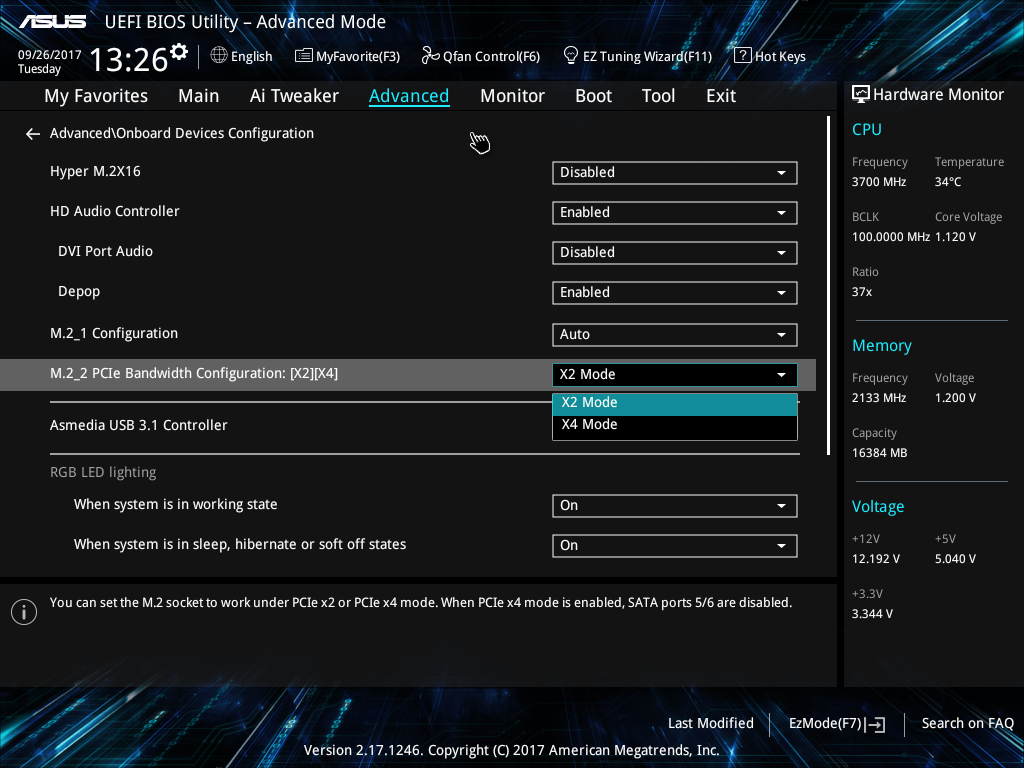Click sleep, hibernate or soft off label
The image size is (1024, 768).
pyautogui.click(x=240, y=545)
